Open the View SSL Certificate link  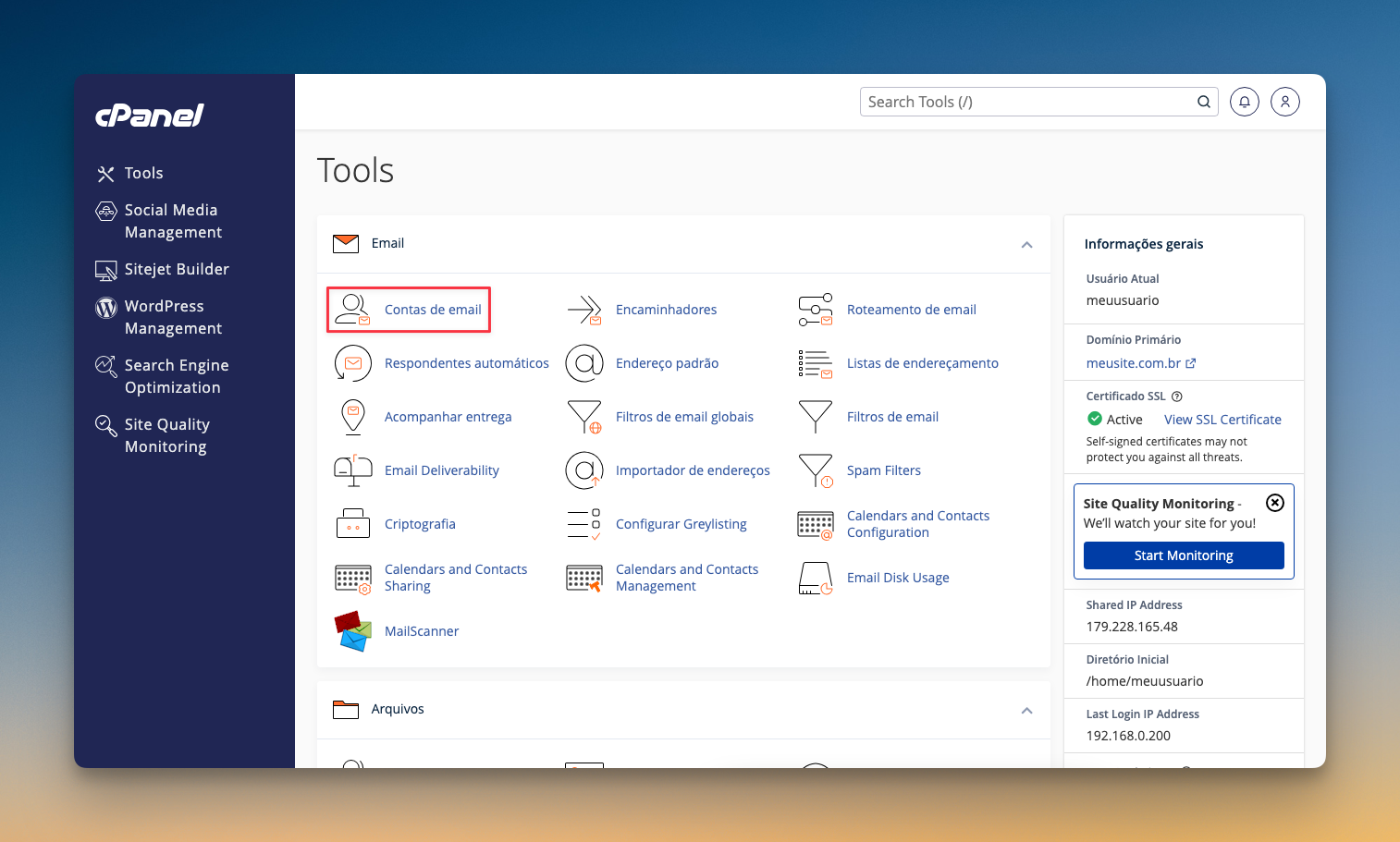click(x=1222, y=420)
